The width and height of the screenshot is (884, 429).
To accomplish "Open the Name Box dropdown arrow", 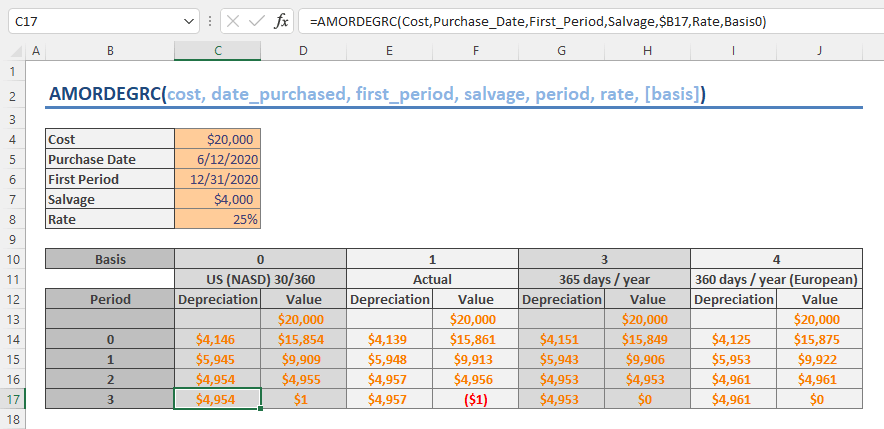I will [x=190, y=21].
